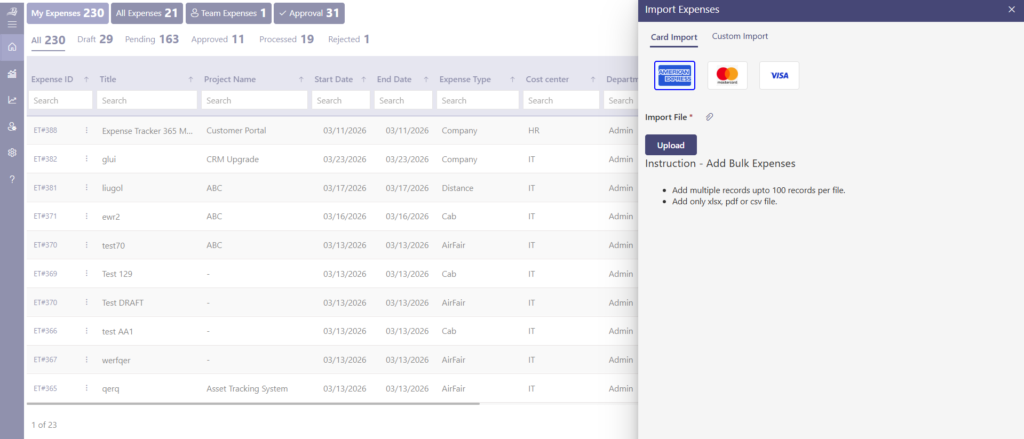Open the settings gear in sidebar

12,152
